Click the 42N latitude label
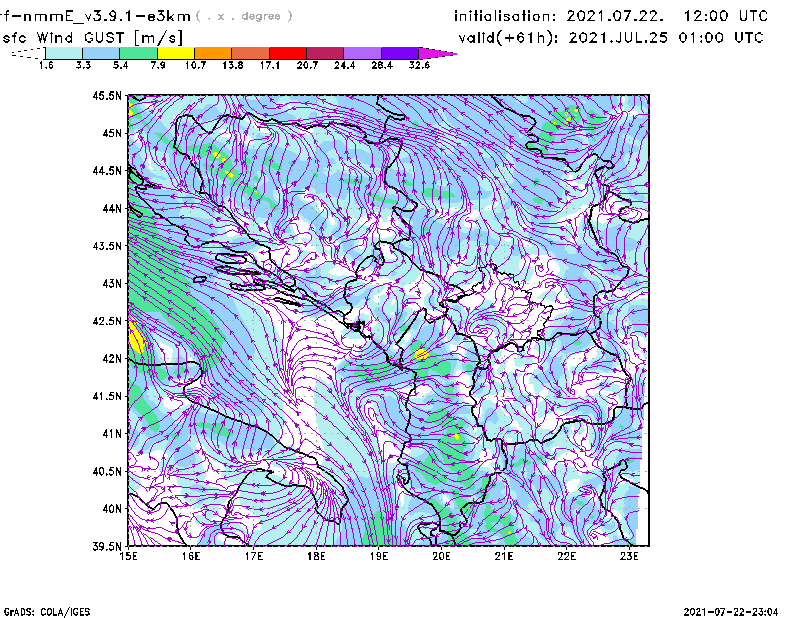Screen dimensions: 800x618 coord(112,359)
